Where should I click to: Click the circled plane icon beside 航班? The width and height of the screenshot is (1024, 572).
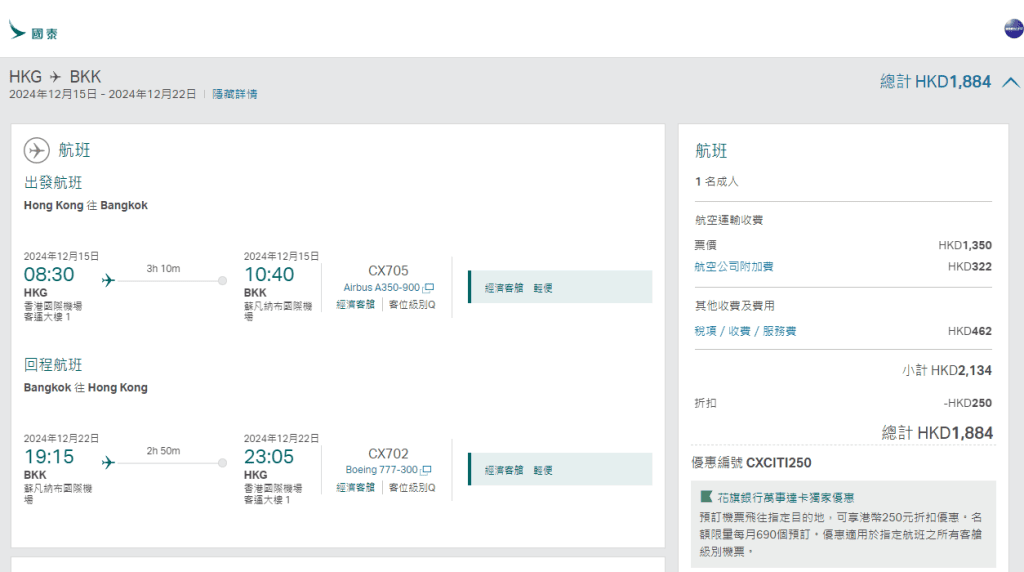[x=37, y=150]
